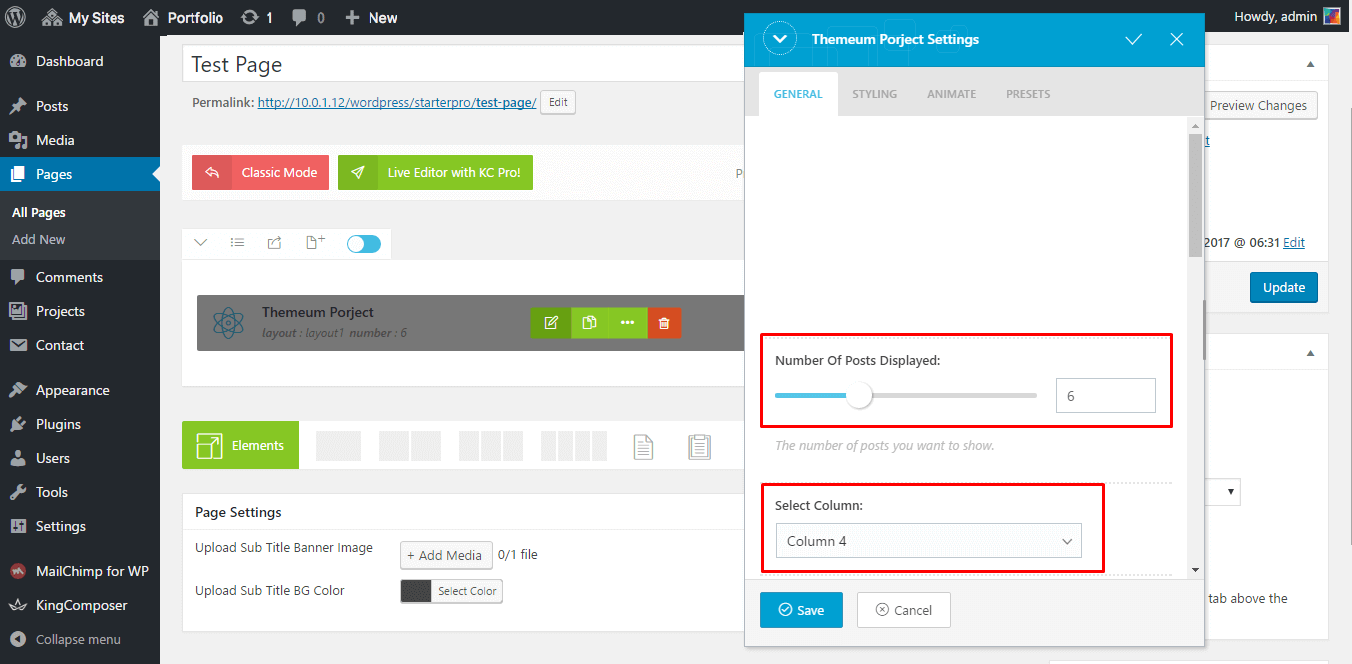Go to Dashboard in the sidebar
Image resolution: width=1352 pixels, height=664 pixels.
click(x=80, y=61)
